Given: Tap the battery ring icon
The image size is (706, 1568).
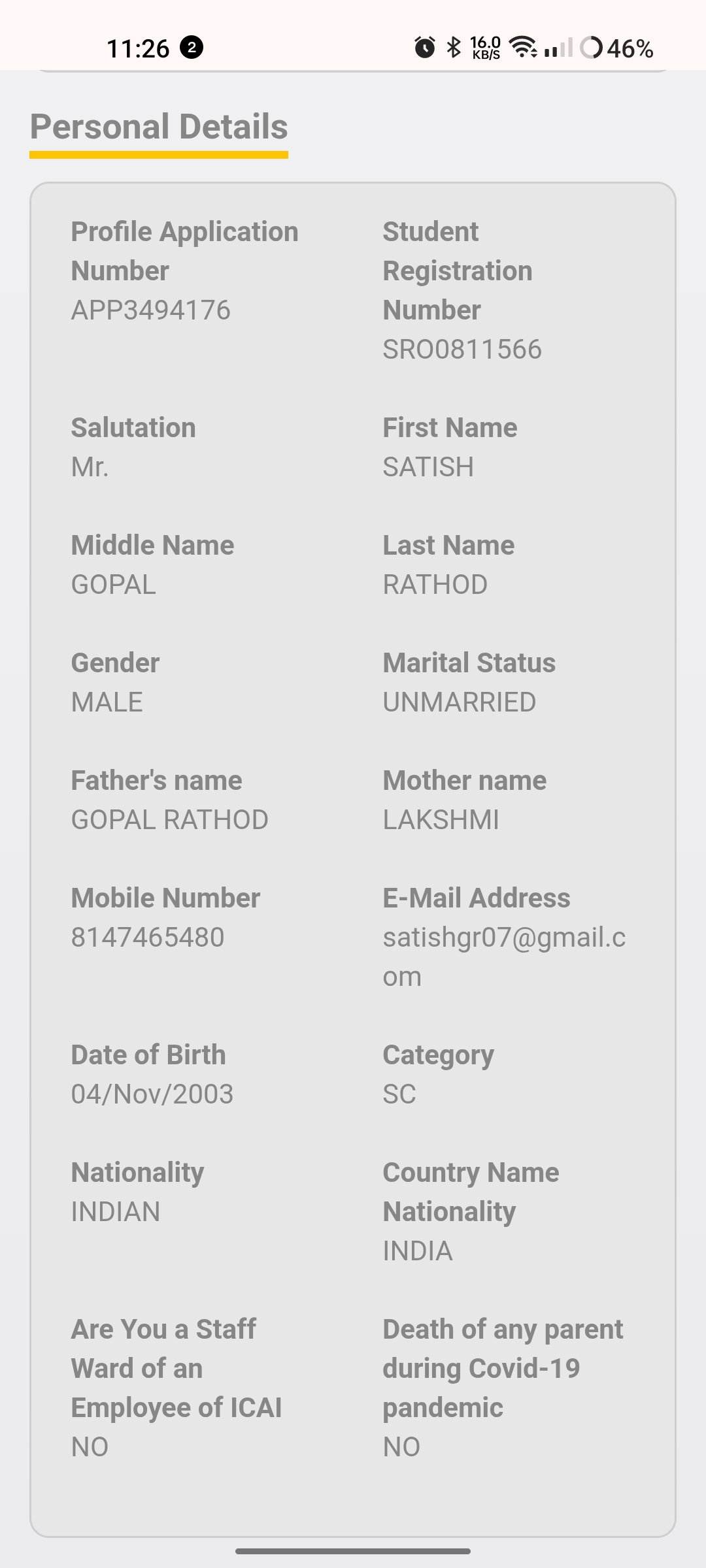Looking at the screenshot, I should [x=591, y=48].
